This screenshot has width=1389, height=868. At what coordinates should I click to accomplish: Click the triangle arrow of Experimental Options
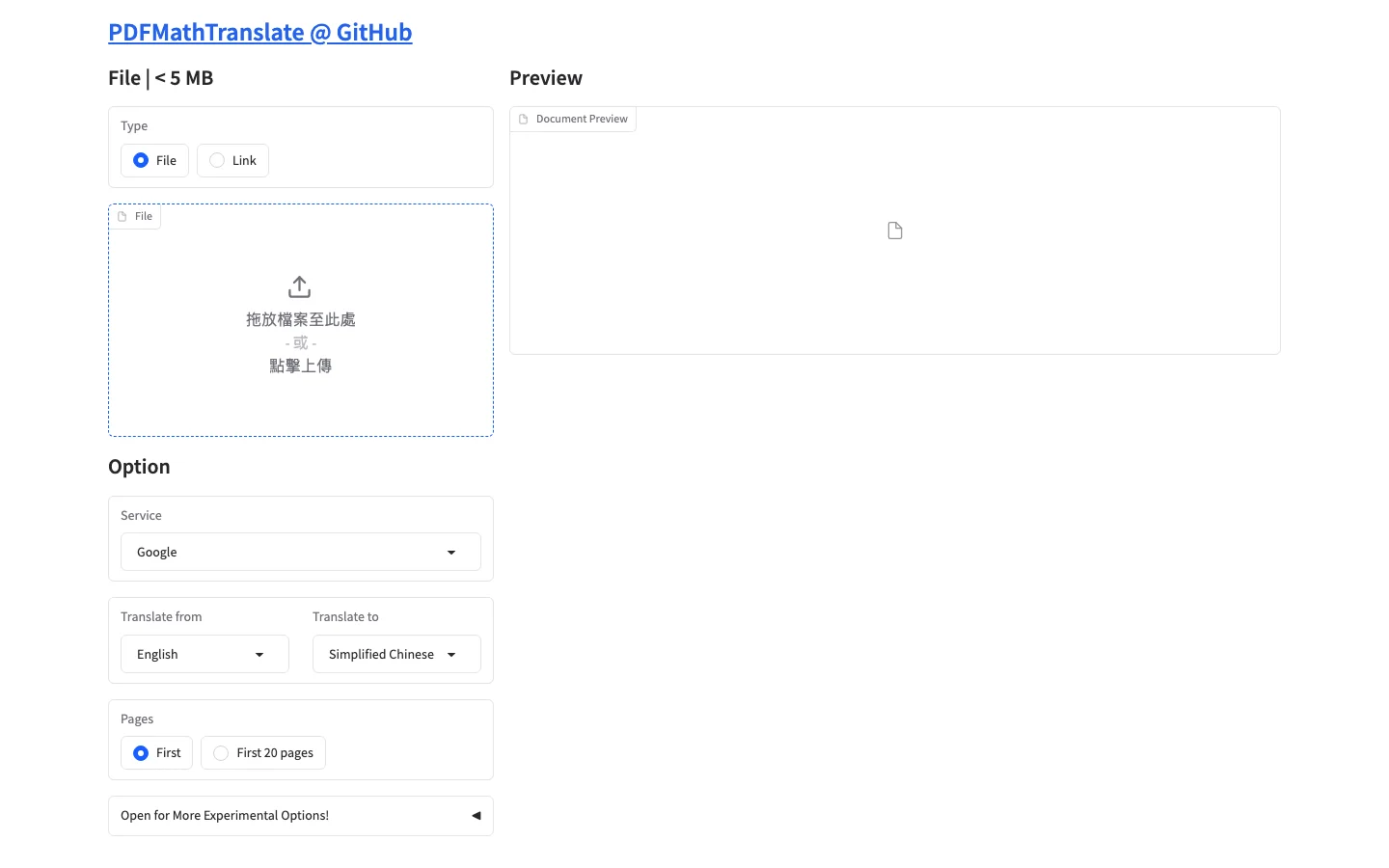tap(476, 816)
